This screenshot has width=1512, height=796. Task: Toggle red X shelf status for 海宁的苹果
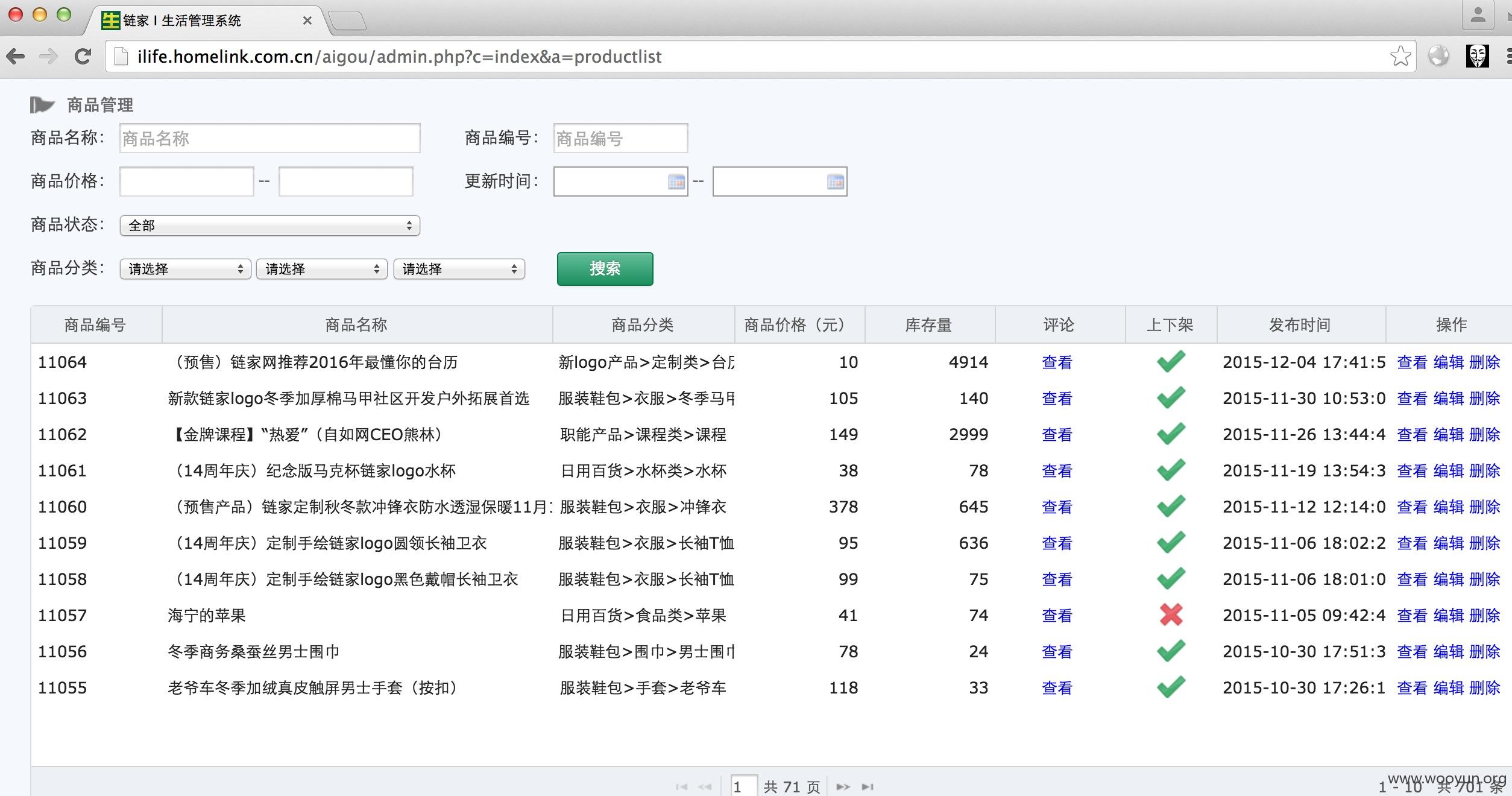point(1171,615)
